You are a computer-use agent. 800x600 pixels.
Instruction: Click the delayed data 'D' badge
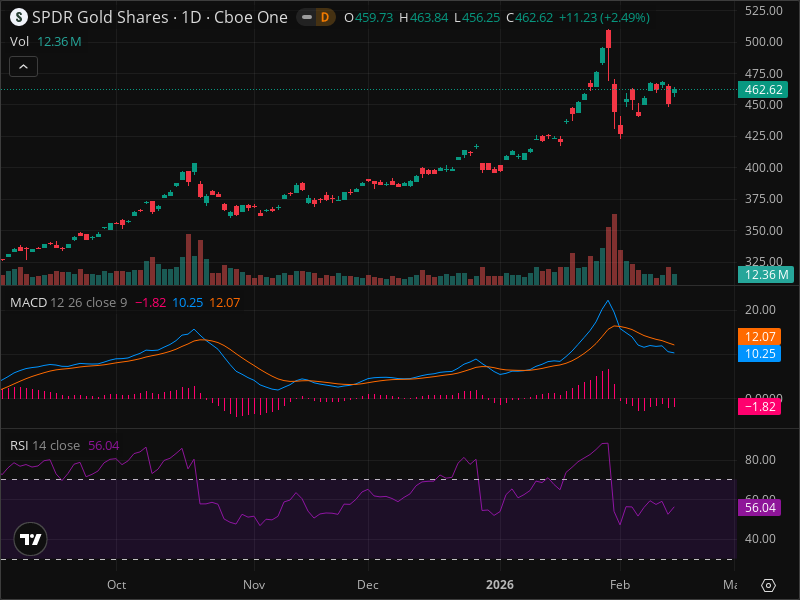(x=324, y=17)
